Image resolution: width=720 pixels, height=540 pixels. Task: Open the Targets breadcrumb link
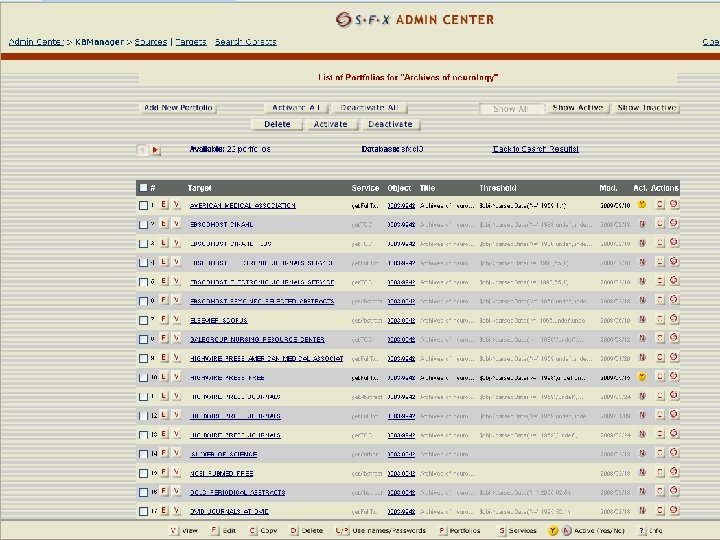click(191, 42)
